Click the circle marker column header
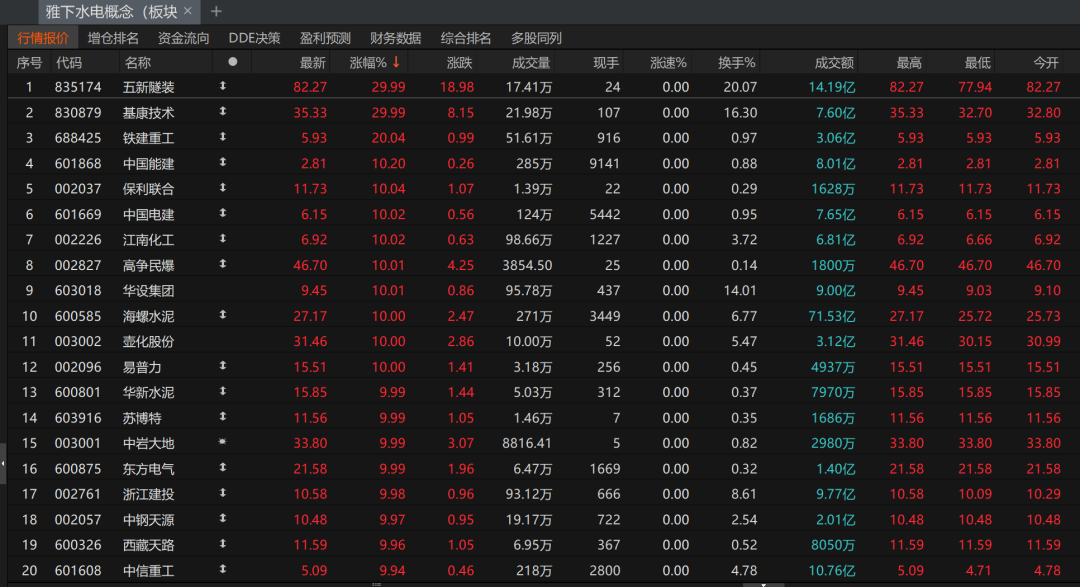This screenshot has height=587, width=1080. click(x=233, y=62)
